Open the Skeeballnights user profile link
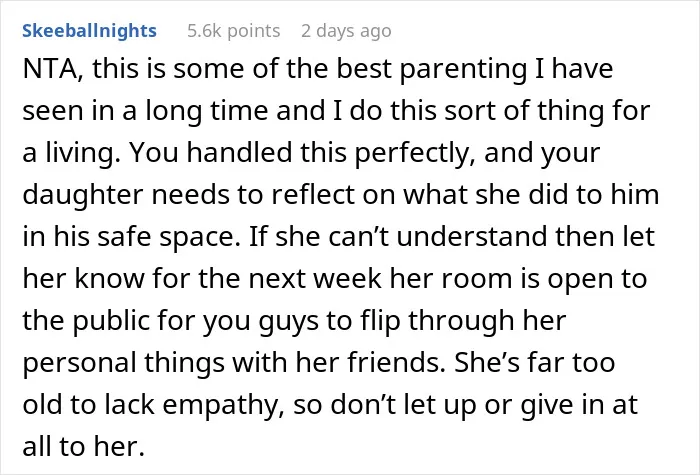 [89, 31]
